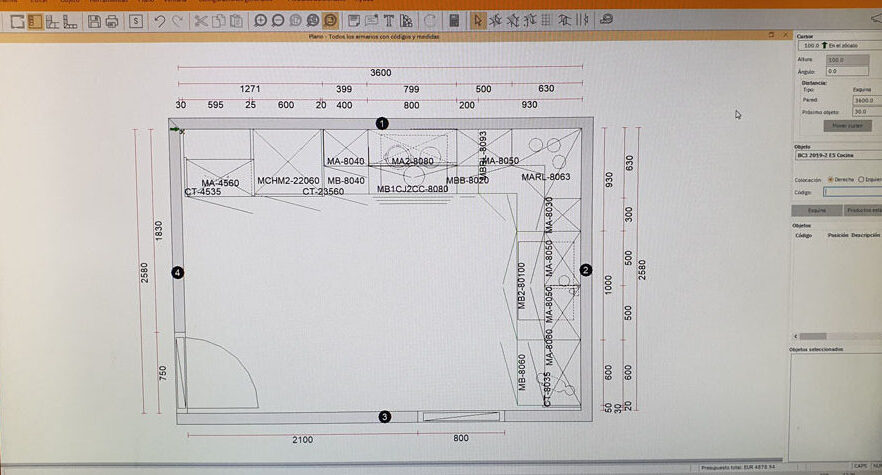This screenshot has width=882, height=475.
Task: Select wall marker 1 on top wall
Action: 382,123
